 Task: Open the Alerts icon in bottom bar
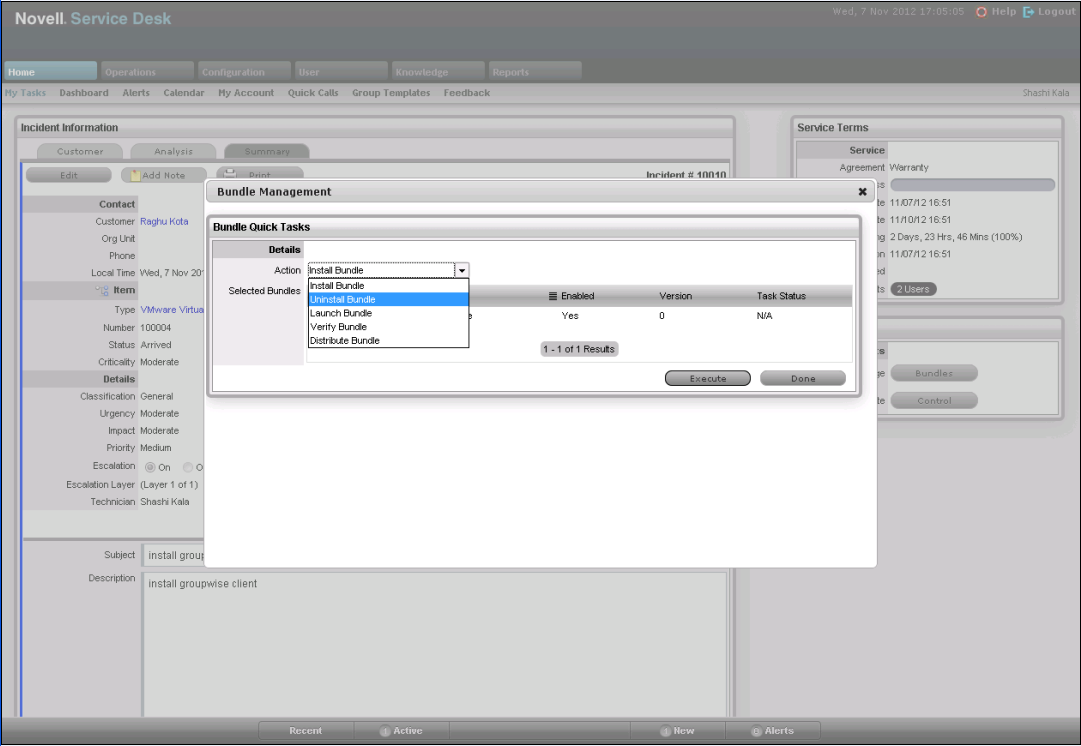(x=756, y=731)
